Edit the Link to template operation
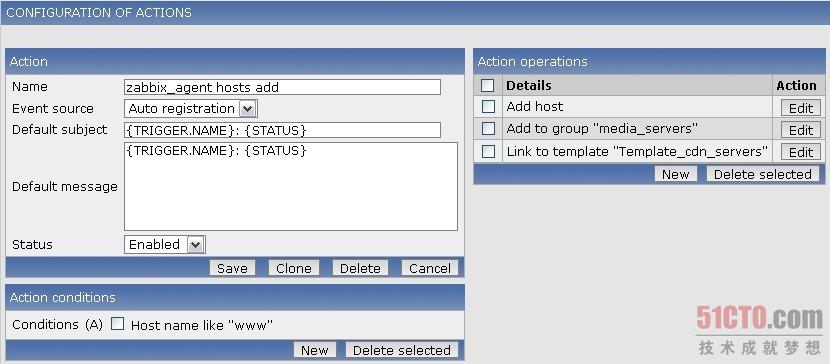Viewport: 830px width, 364px height. 800,152
